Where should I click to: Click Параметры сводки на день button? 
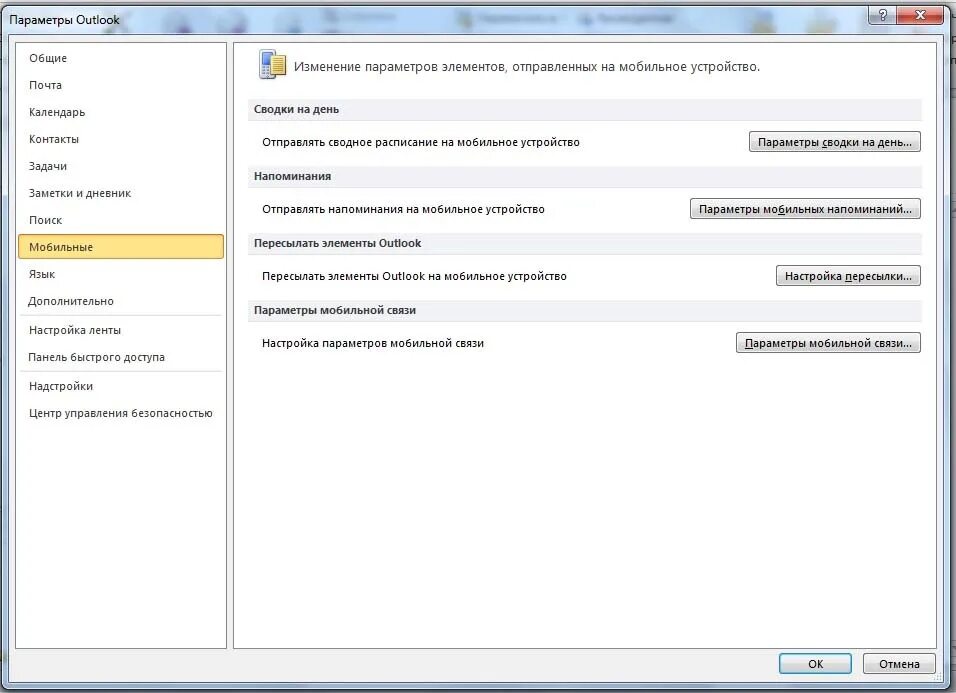pos(835,142)
